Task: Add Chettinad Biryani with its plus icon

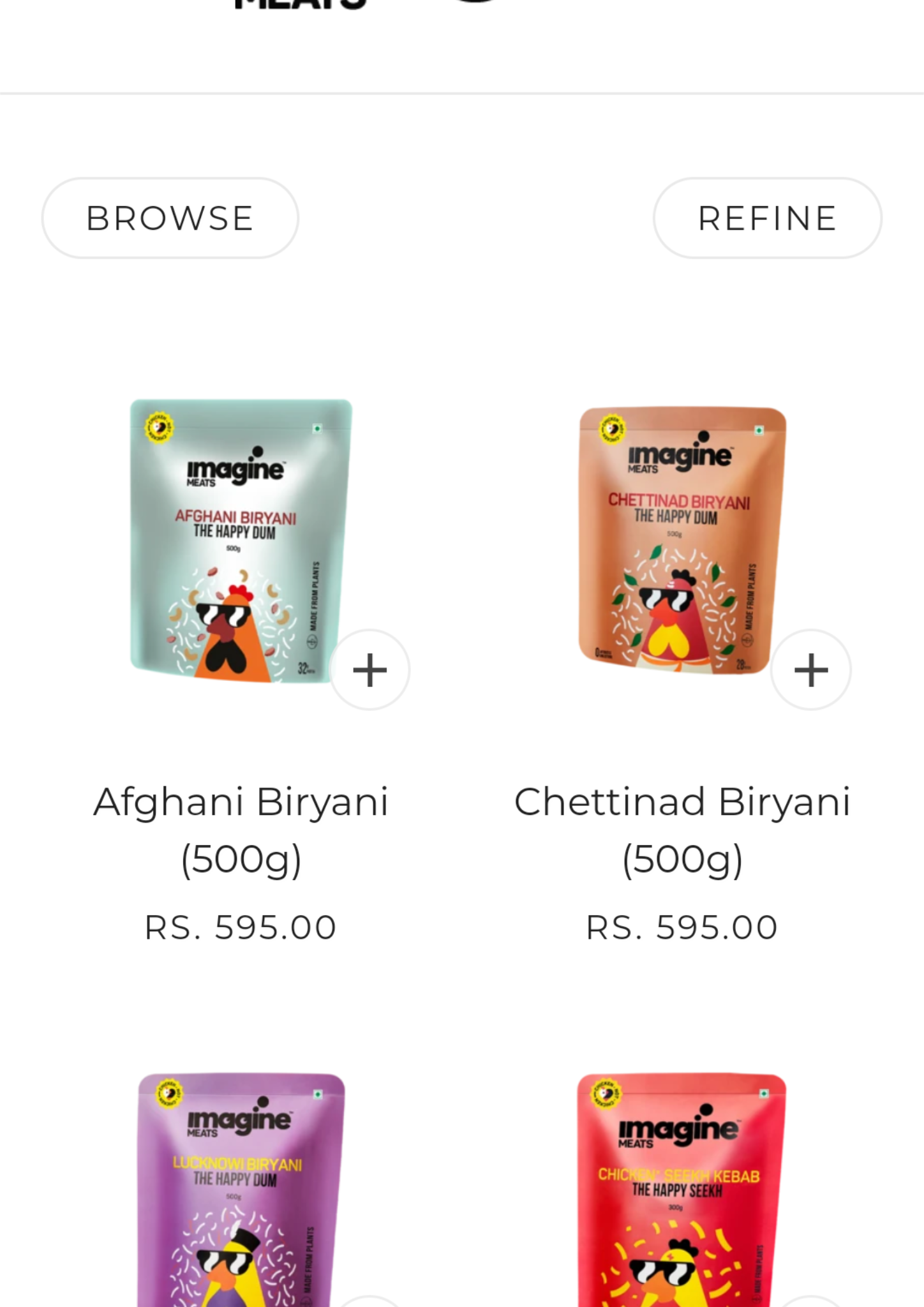Action: coord(811,669)
